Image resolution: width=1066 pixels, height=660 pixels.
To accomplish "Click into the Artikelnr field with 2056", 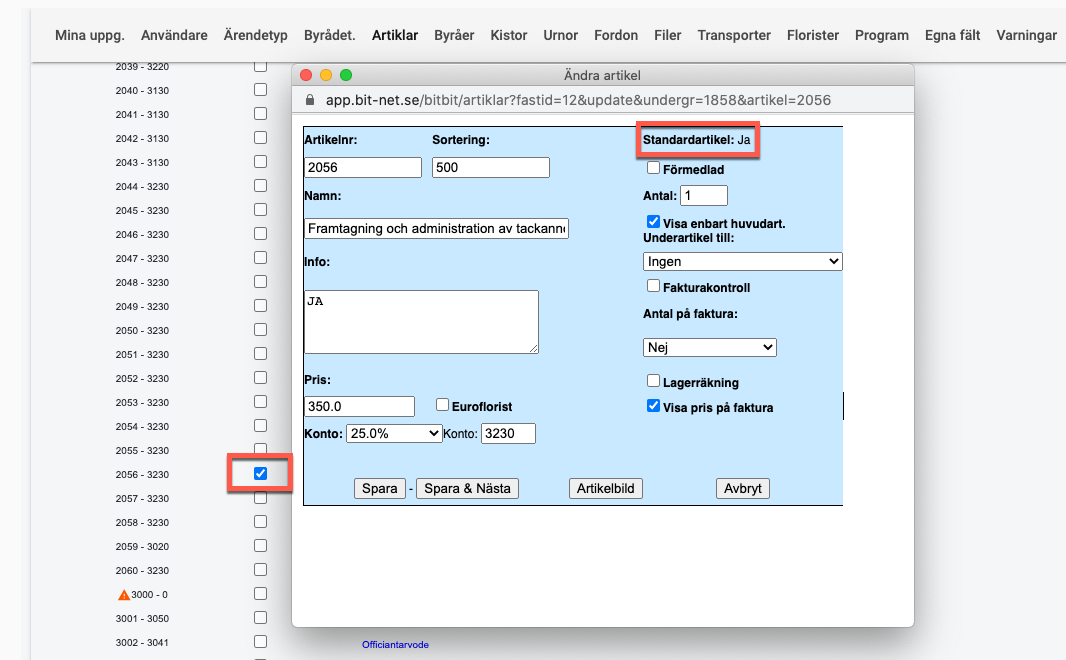I will (x=363, y=167).
